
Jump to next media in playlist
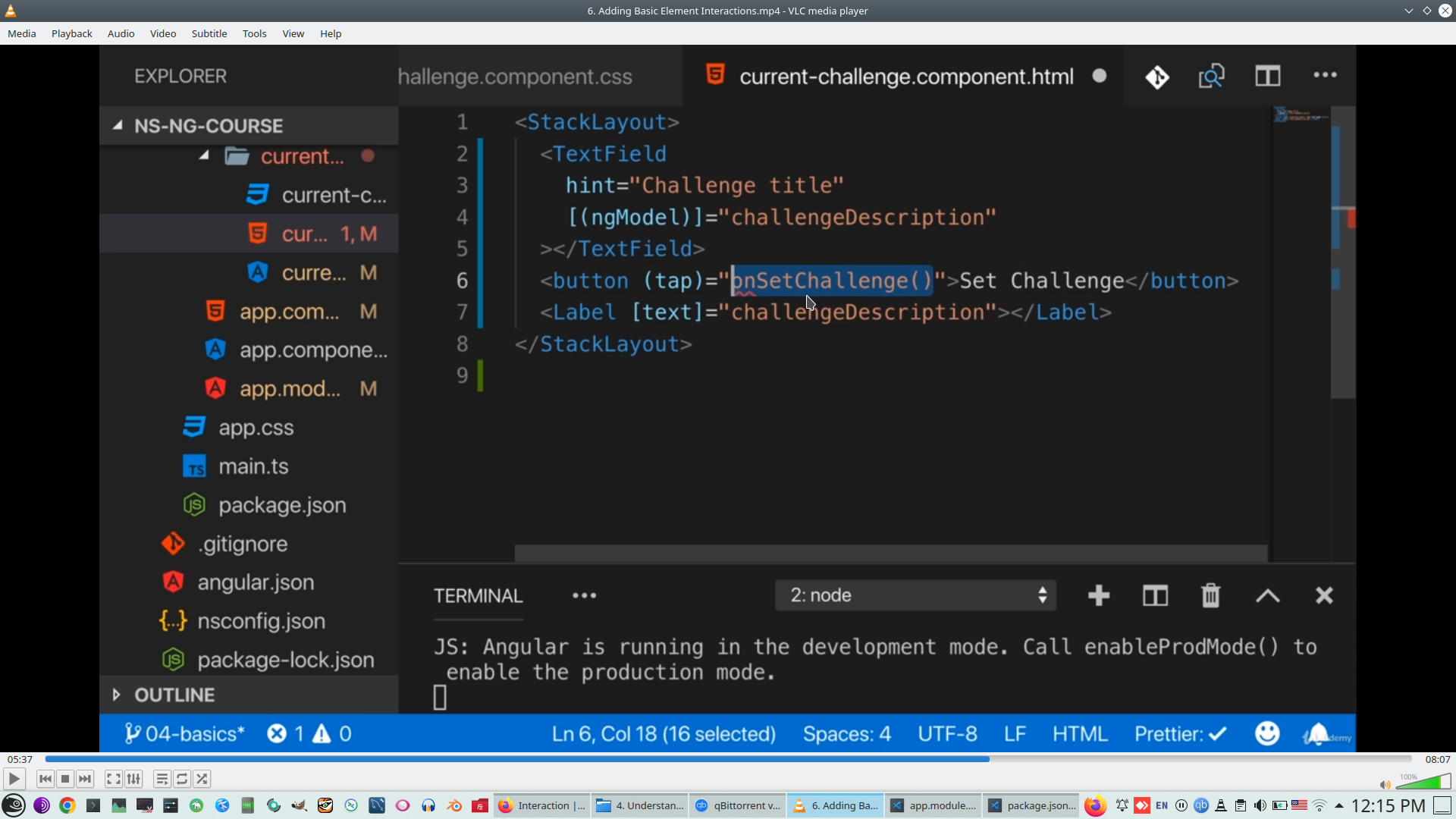[x=85, y=779]
